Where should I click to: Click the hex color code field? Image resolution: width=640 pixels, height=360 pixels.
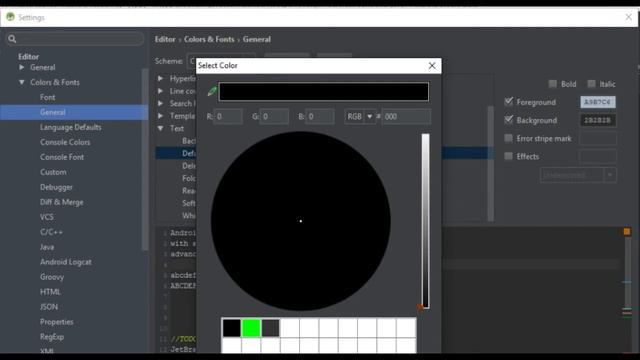[x=406, y=117]
